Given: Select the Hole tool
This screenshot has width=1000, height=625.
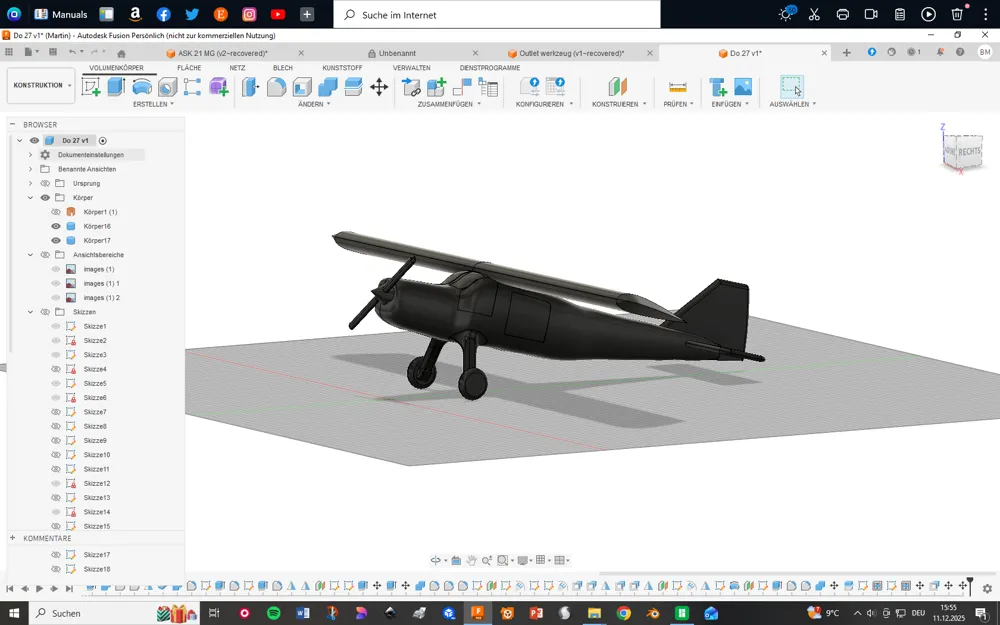Looking at the screenshot, I should [x=167, y=87].
